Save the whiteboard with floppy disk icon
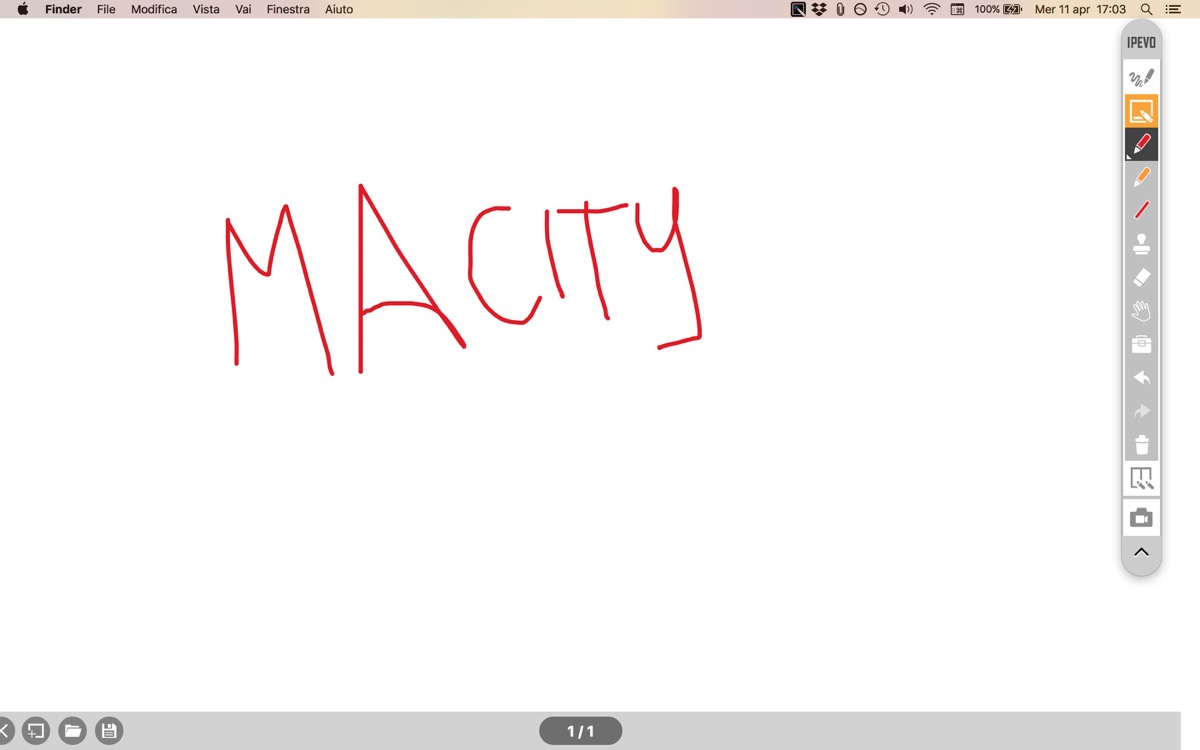 pyautogui.click(x=109, y=731)
